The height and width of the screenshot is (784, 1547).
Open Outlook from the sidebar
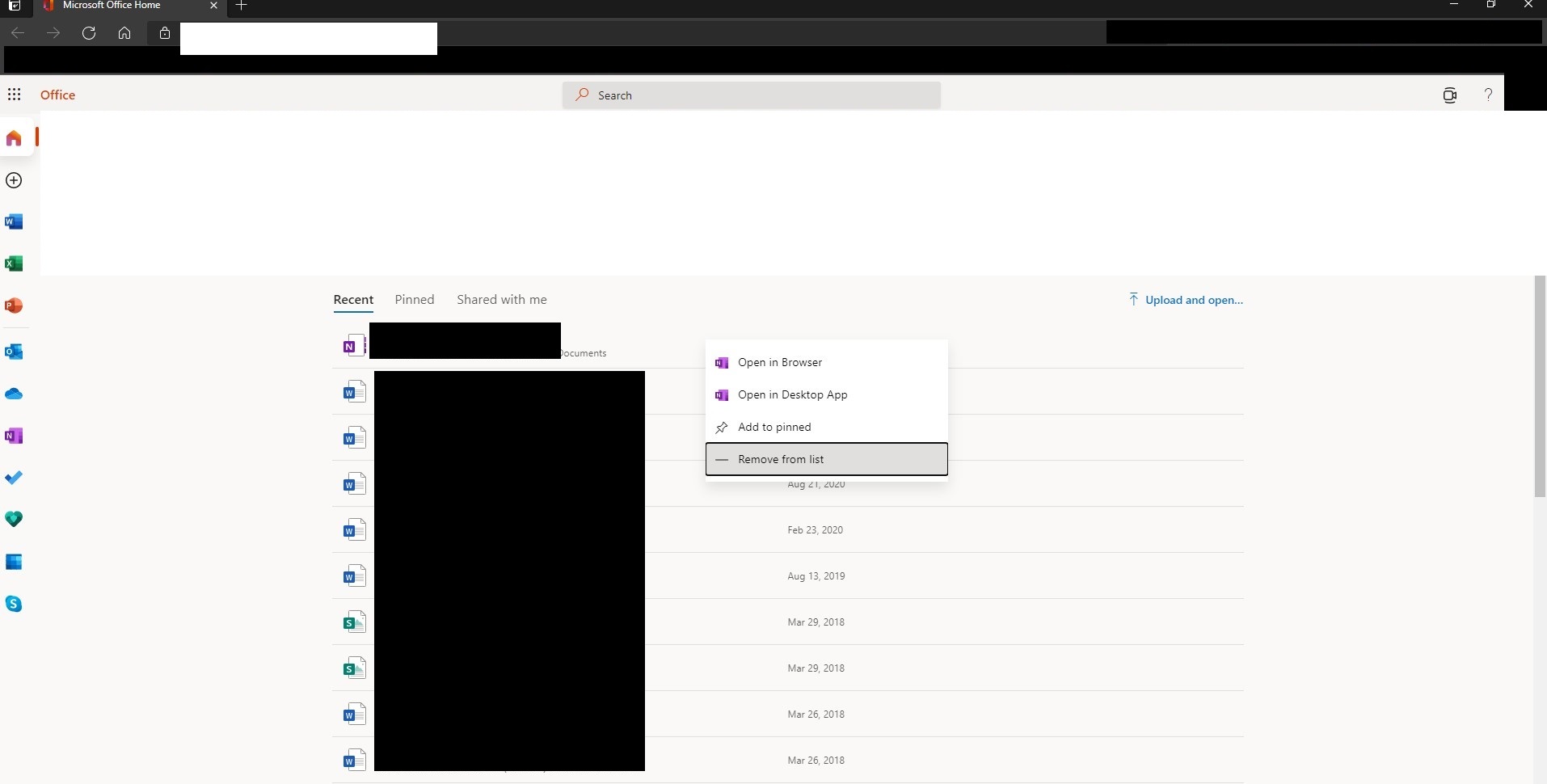tap(14, 352)
